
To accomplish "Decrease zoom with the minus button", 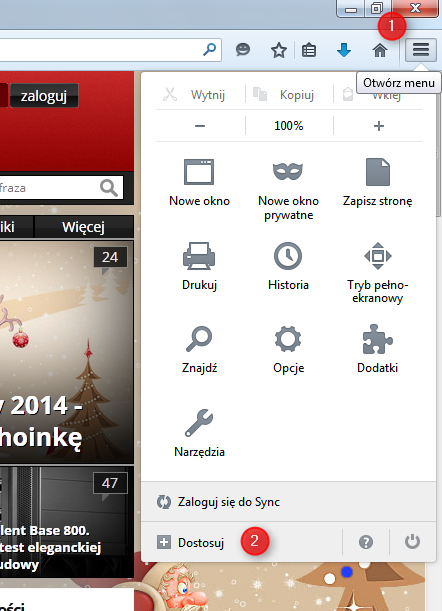I will 200,126.
